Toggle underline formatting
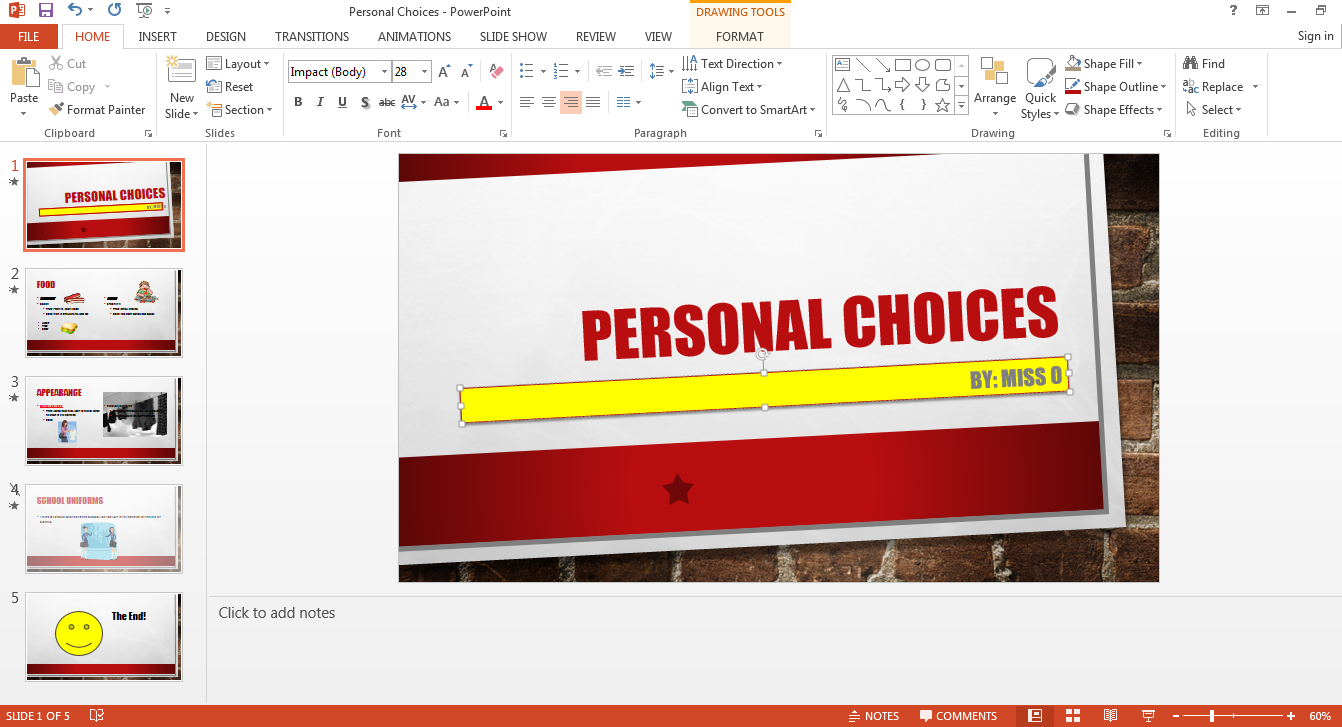Viewport: 1342px width, 727px height. click(342, 102)
